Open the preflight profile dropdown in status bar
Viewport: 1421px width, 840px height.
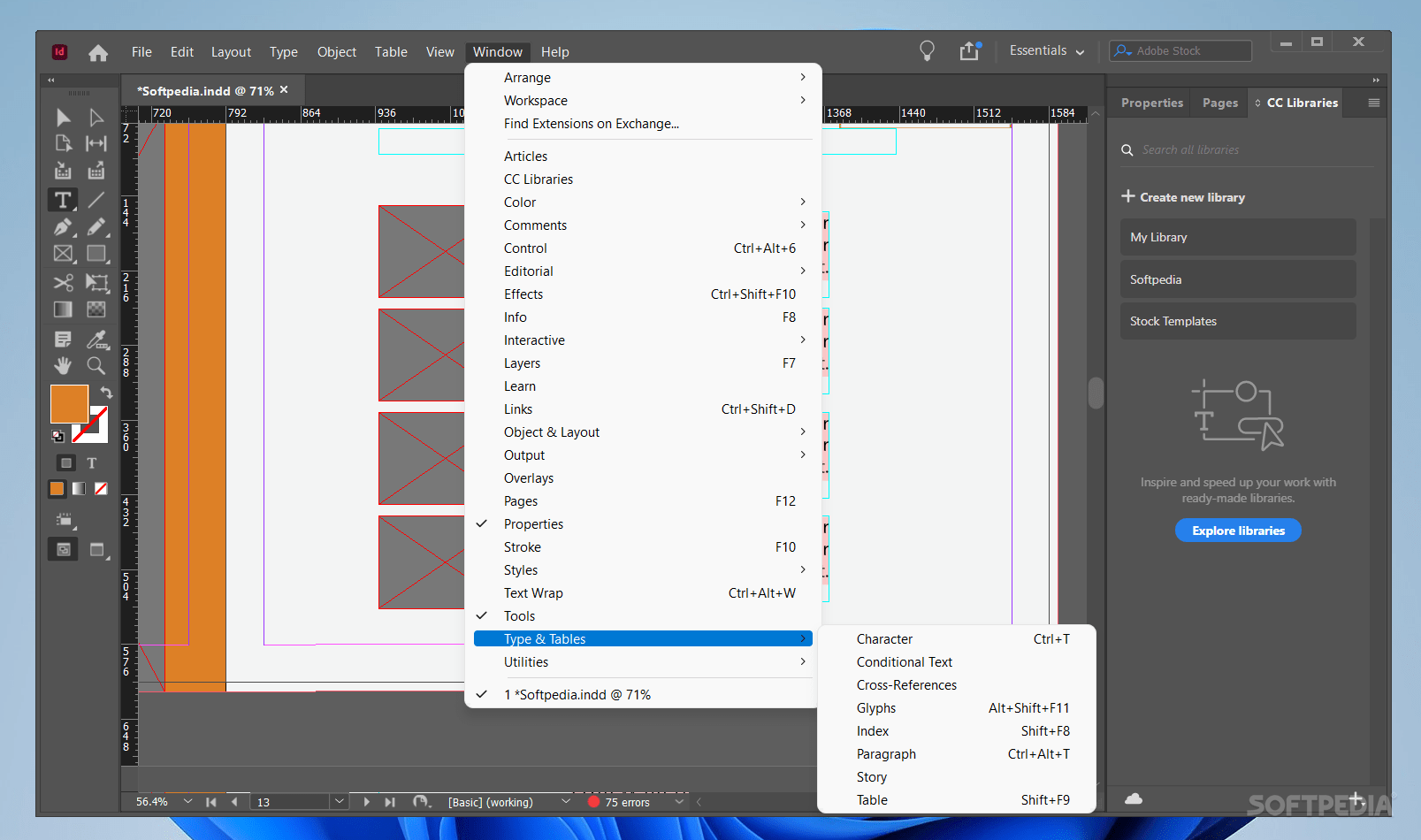point(566,802)
